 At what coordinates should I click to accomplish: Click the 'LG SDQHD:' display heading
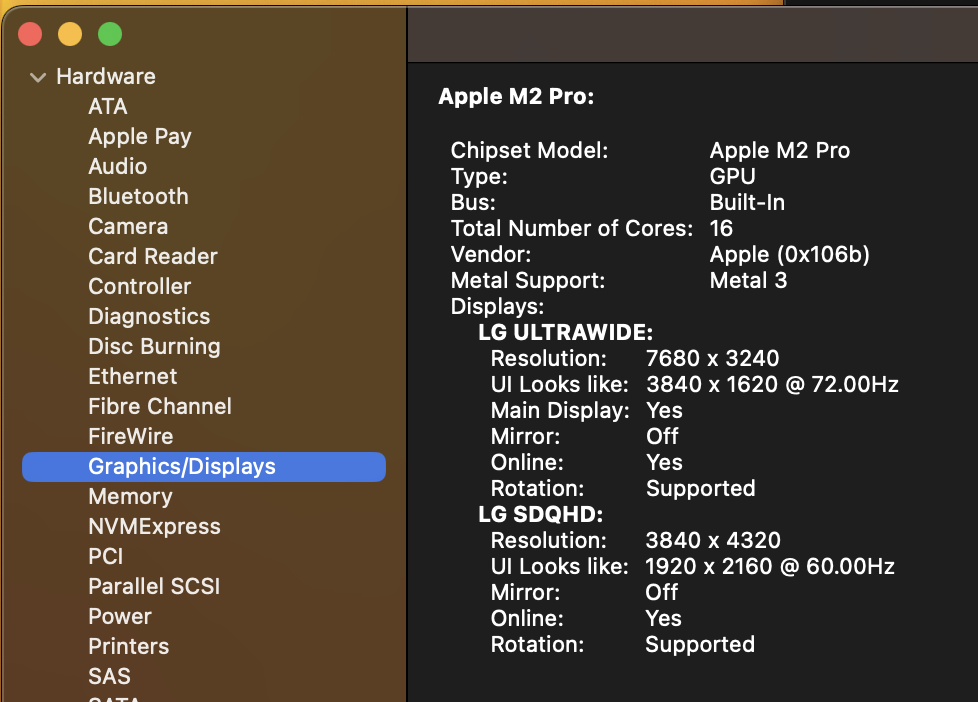(541, 514)
